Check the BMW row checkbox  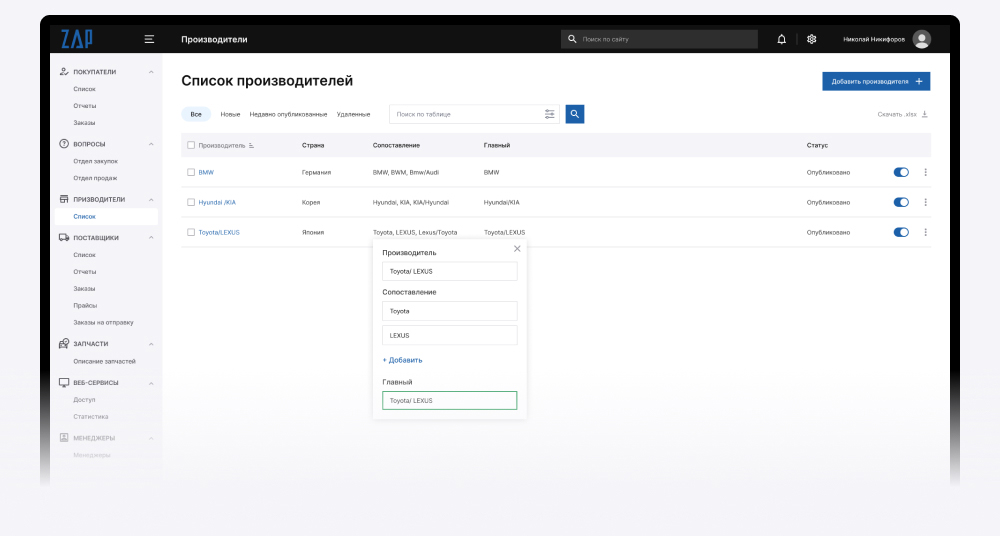pyautogui.click(x=191, y=172)
